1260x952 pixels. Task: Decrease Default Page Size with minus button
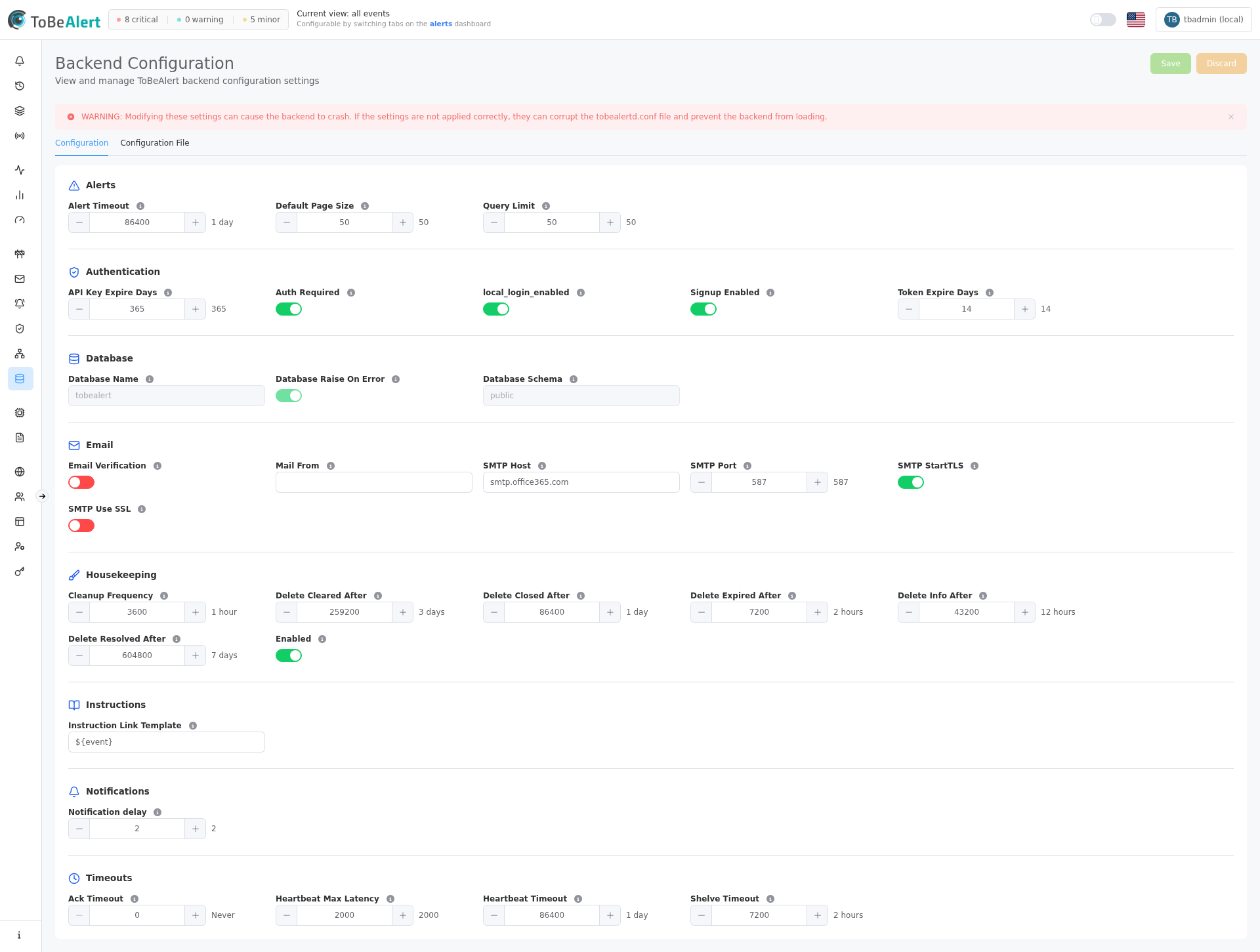(286, 222)
